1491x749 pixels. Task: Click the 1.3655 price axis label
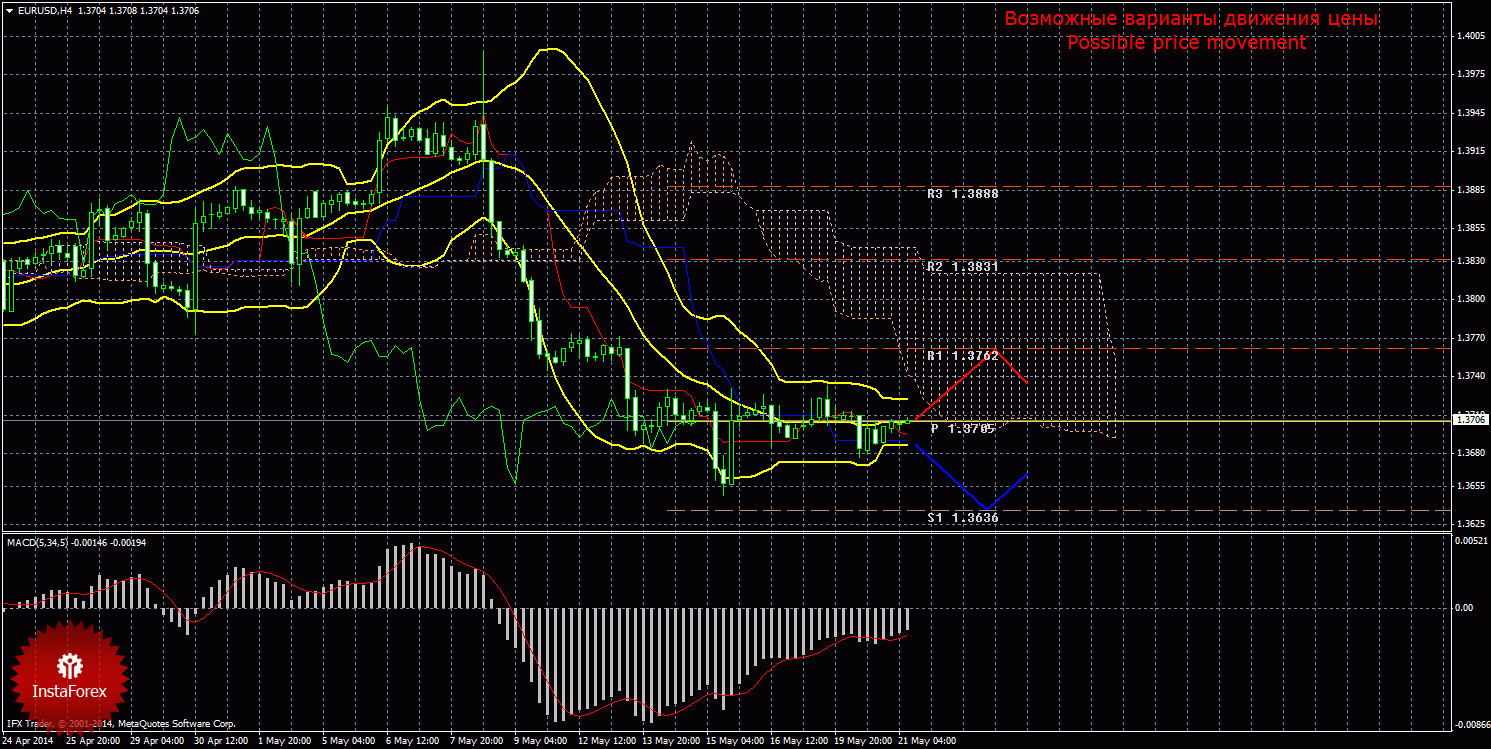(x=1470, y=486)
